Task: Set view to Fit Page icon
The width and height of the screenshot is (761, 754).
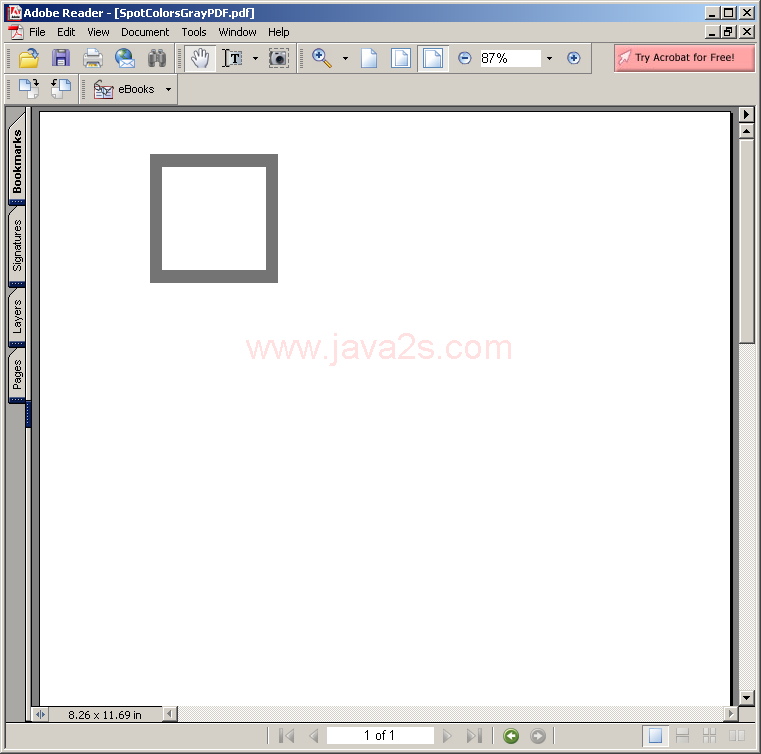Action: (x=401, y=58)
